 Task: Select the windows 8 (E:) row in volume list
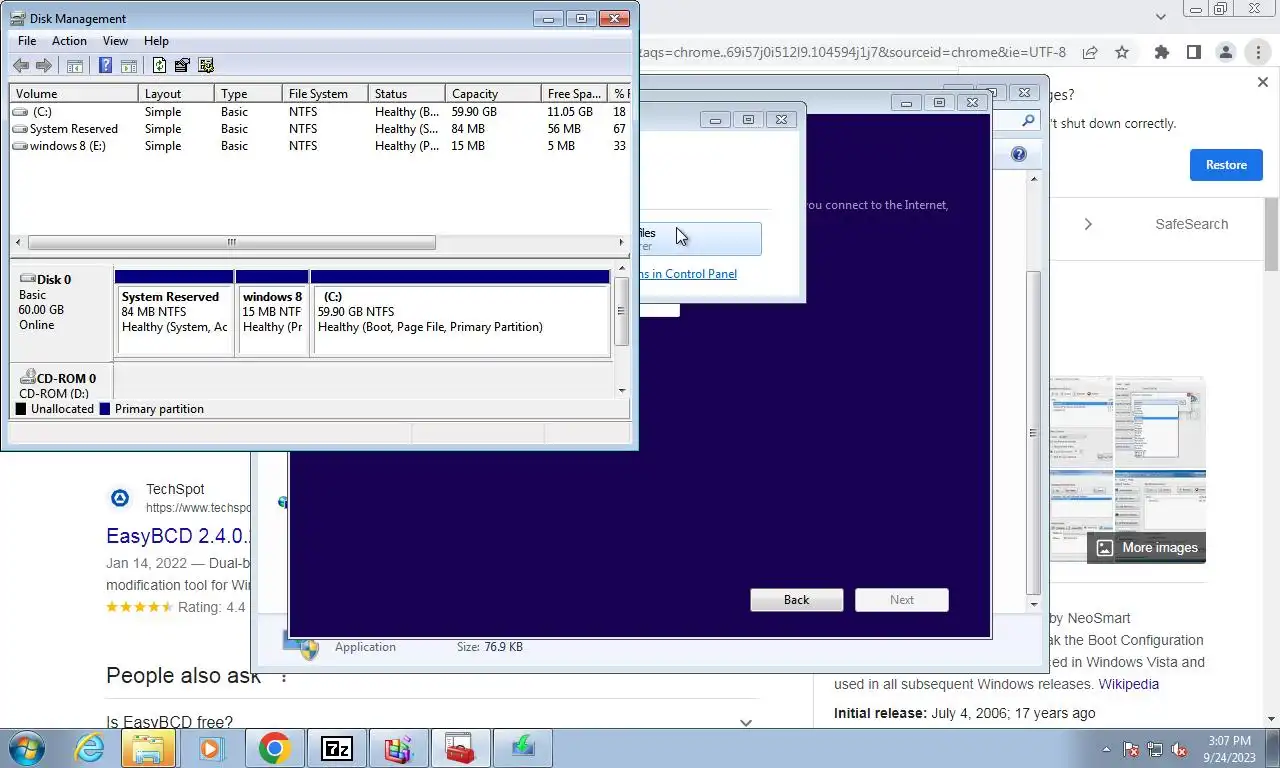(x=320, y=146)
